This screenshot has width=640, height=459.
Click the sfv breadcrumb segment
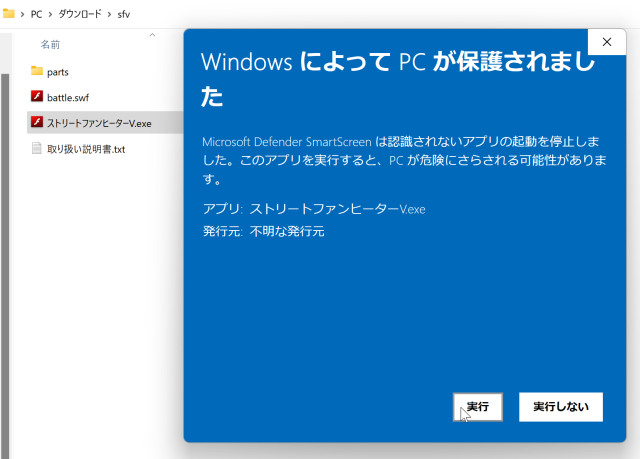124,14
